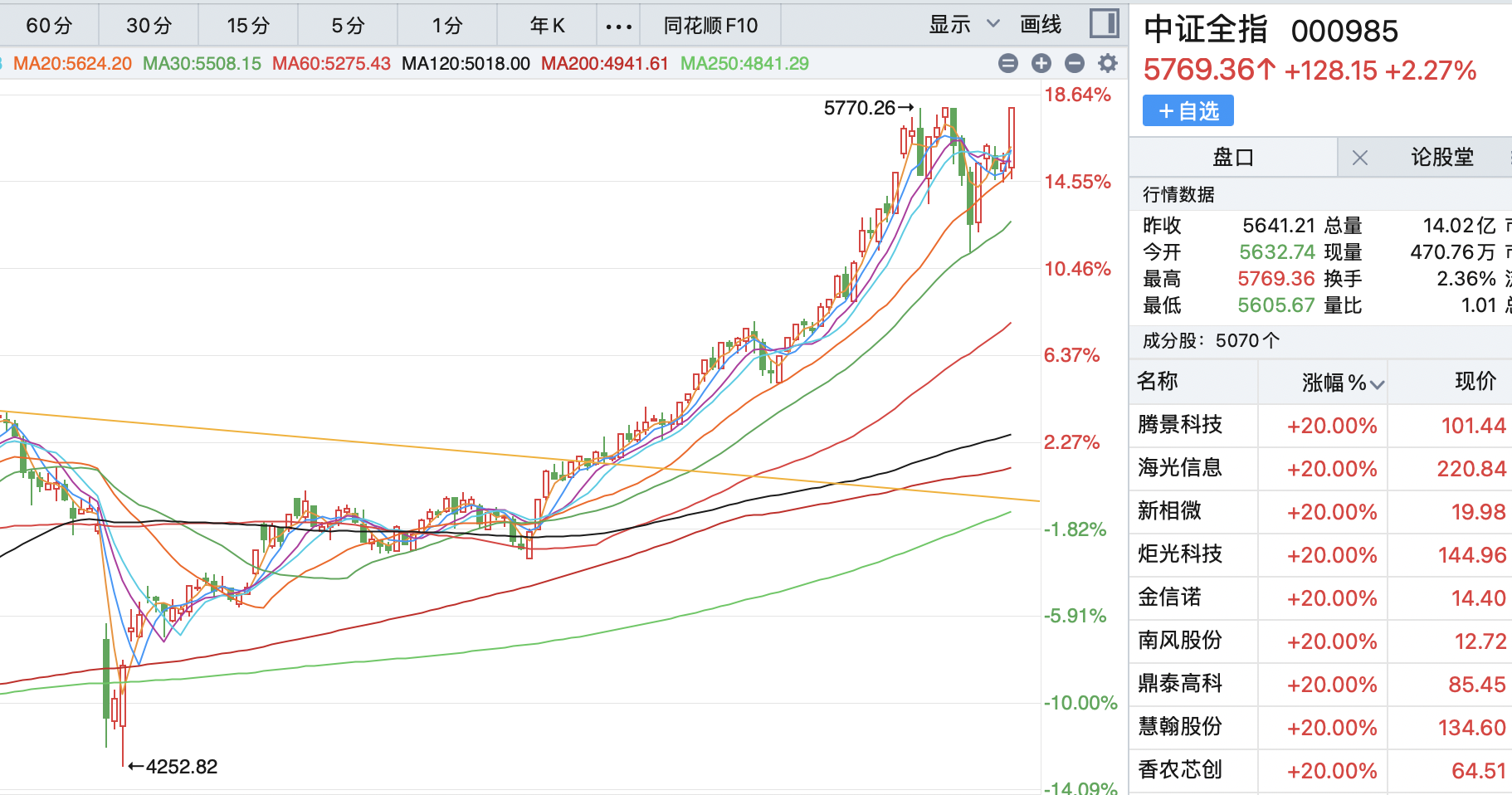This screenshot has height=795, width=1512.
Task: Activate the 画线 drawing tool
Action: click(1040, 25)
